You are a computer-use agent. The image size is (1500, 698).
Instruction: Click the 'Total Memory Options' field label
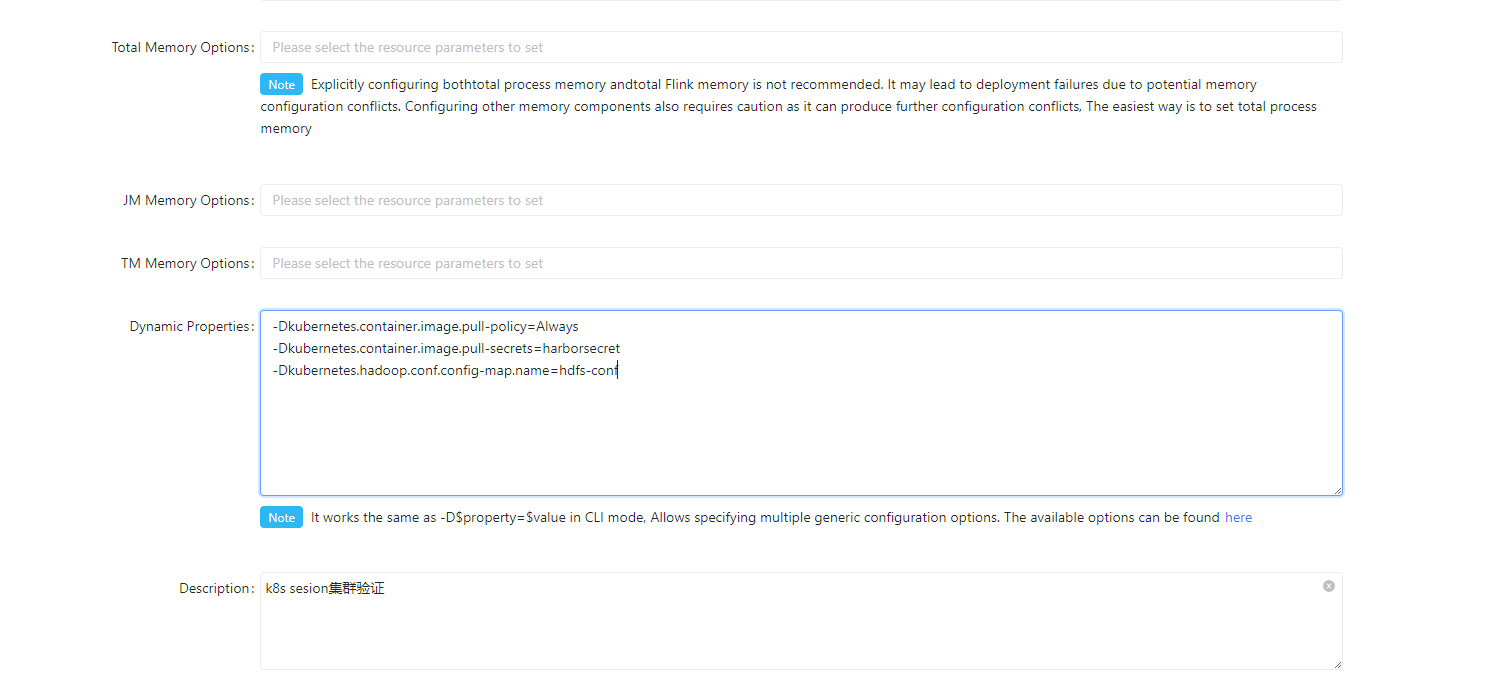pos(181,47)
